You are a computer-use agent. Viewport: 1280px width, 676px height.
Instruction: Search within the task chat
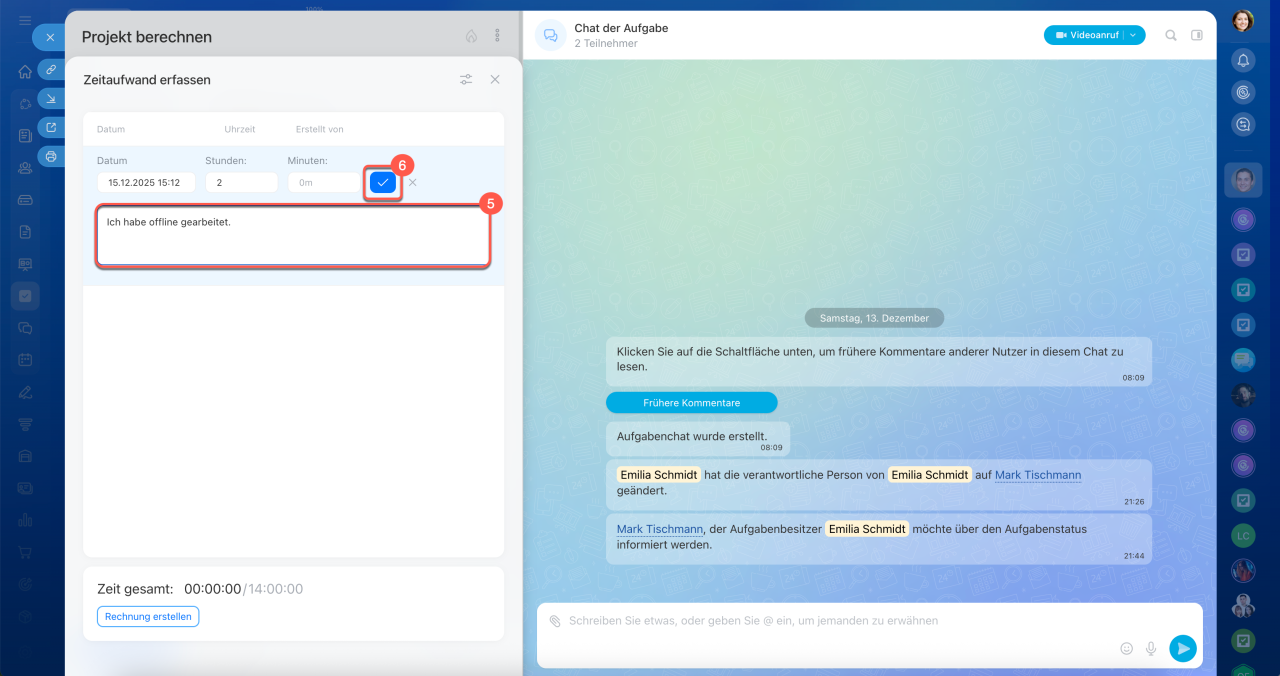tap(1171, 35)
